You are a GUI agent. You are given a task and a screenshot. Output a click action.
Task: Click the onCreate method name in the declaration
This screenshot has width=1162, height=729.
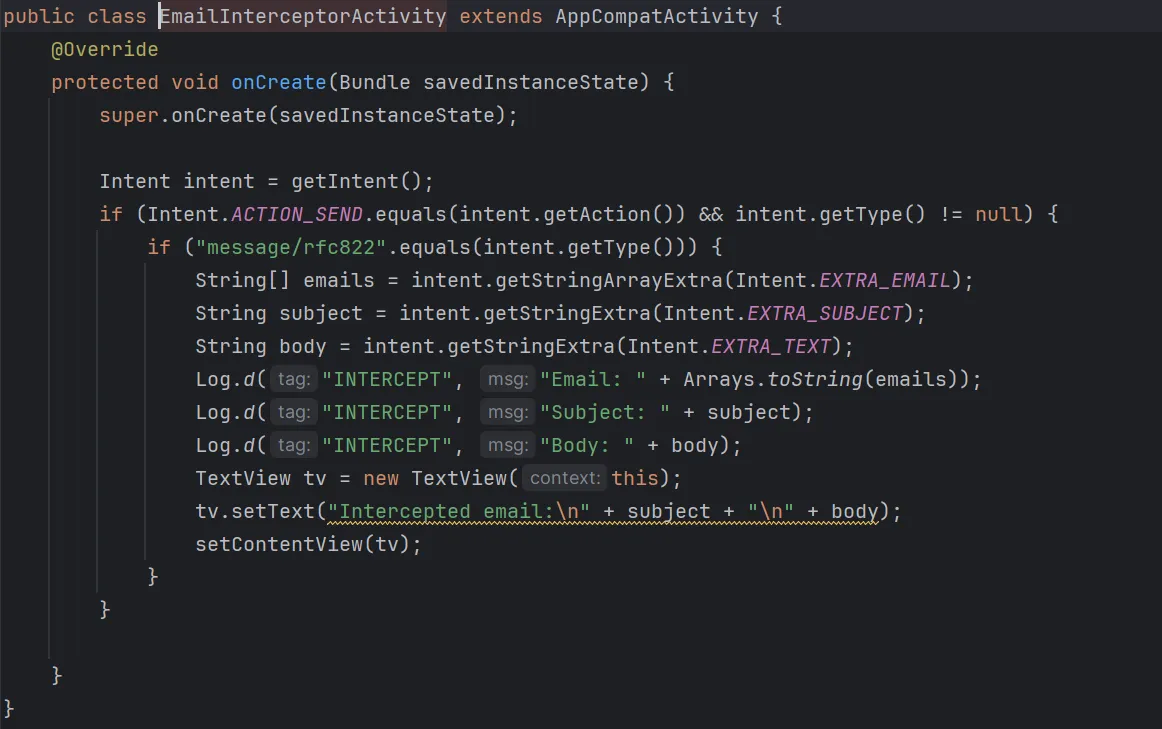279,82
